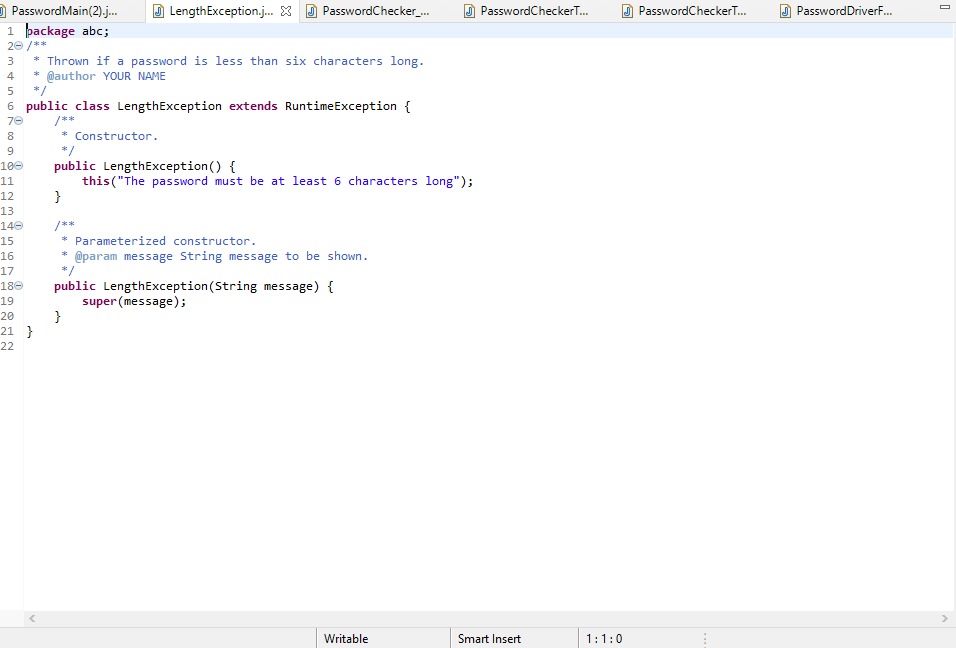Click 'super' on line 19

[99, 301]
